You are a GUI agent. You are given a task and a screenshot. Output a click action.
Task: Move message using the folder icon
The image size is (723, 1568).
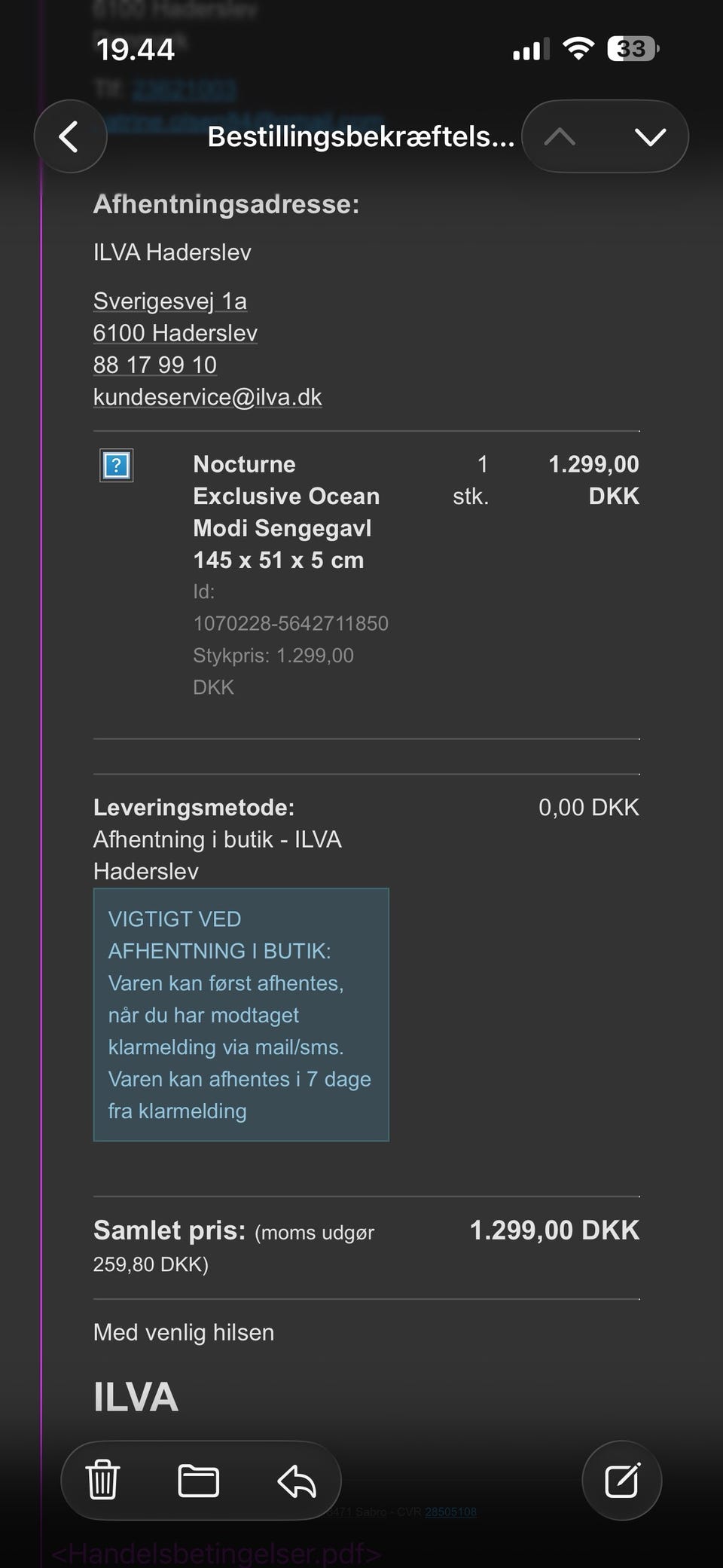point(199,1480)
